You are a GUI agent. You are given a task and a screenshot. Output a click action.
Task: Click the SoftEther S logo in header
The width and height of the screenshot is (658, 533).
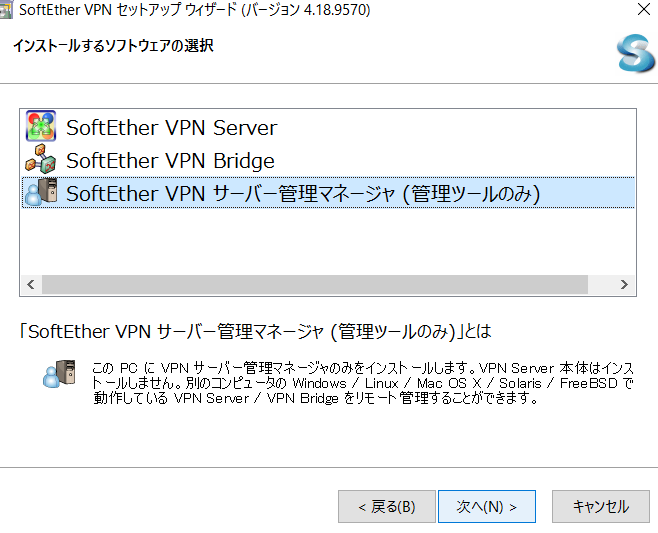(635, 53)
